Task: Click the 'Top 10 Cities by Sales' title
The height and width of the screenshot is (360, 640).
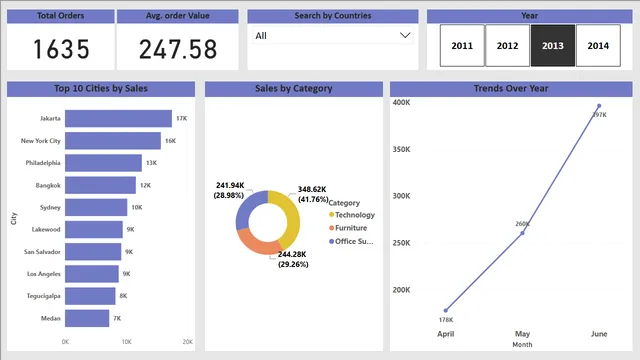Action: point(101,88)
